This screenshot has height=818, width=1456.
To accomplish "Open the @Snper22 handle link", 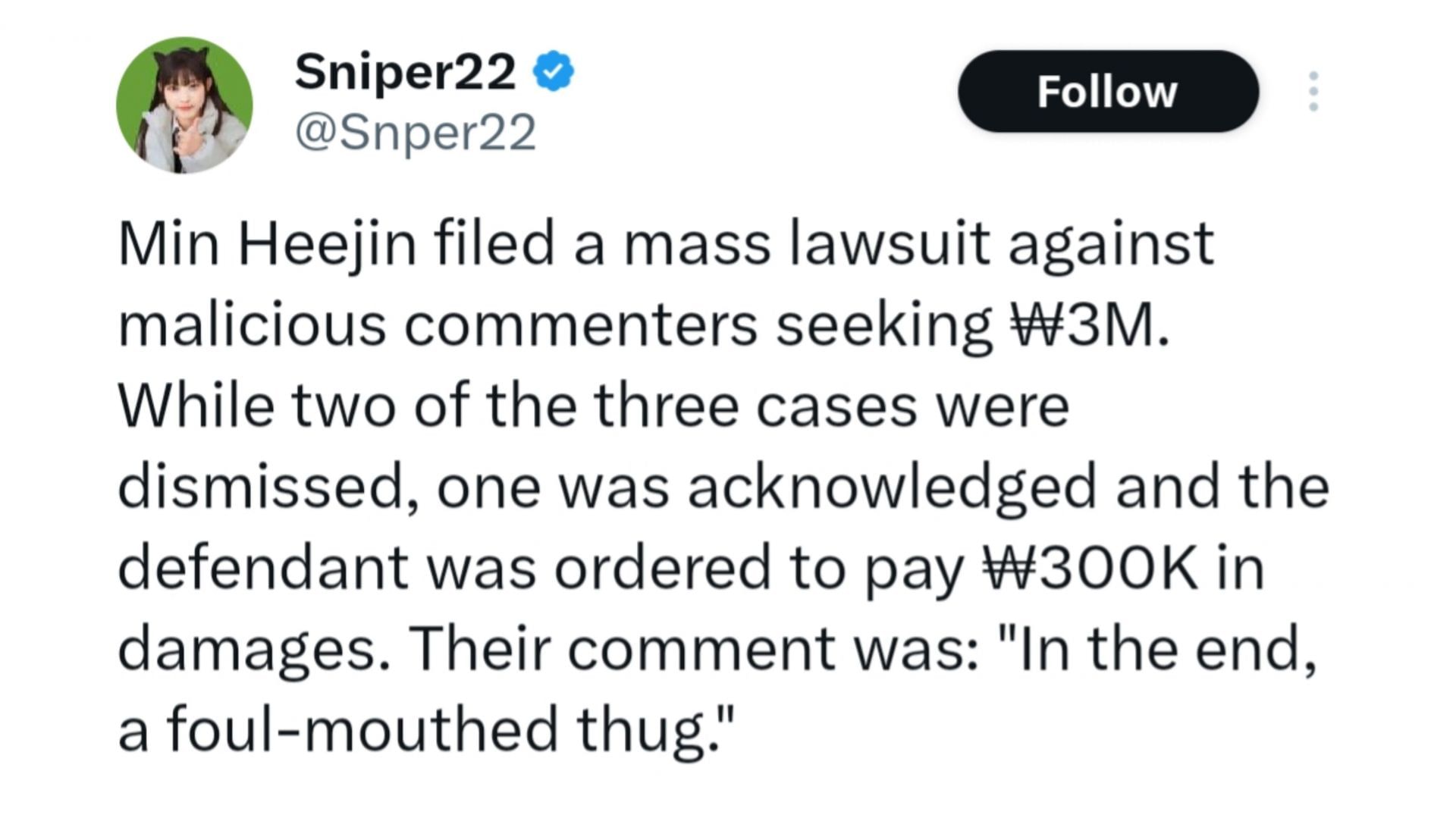I will coord(416,132).
